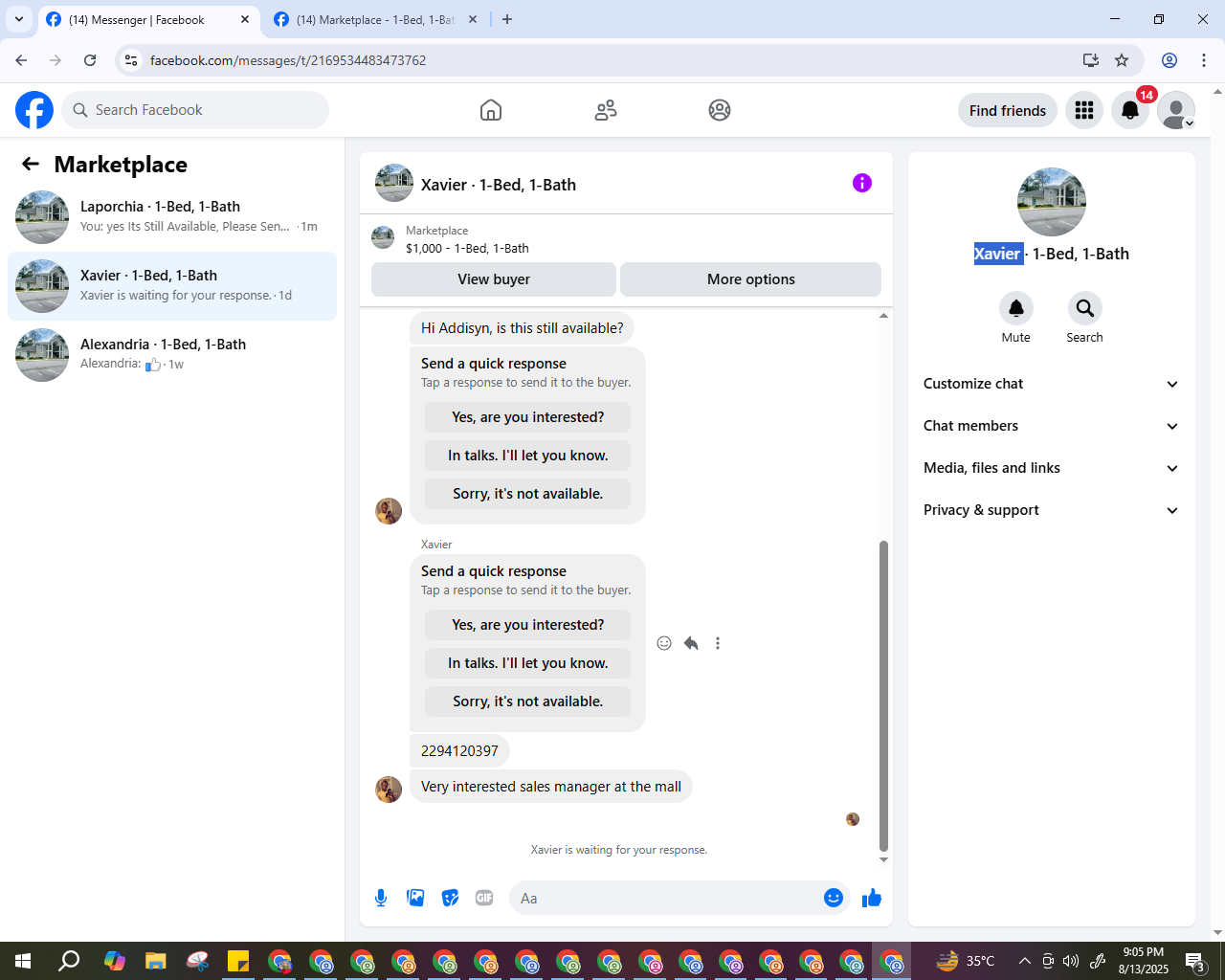
Task: Send first 'Sorry, it's not available.' response
Action: point(527,494)
